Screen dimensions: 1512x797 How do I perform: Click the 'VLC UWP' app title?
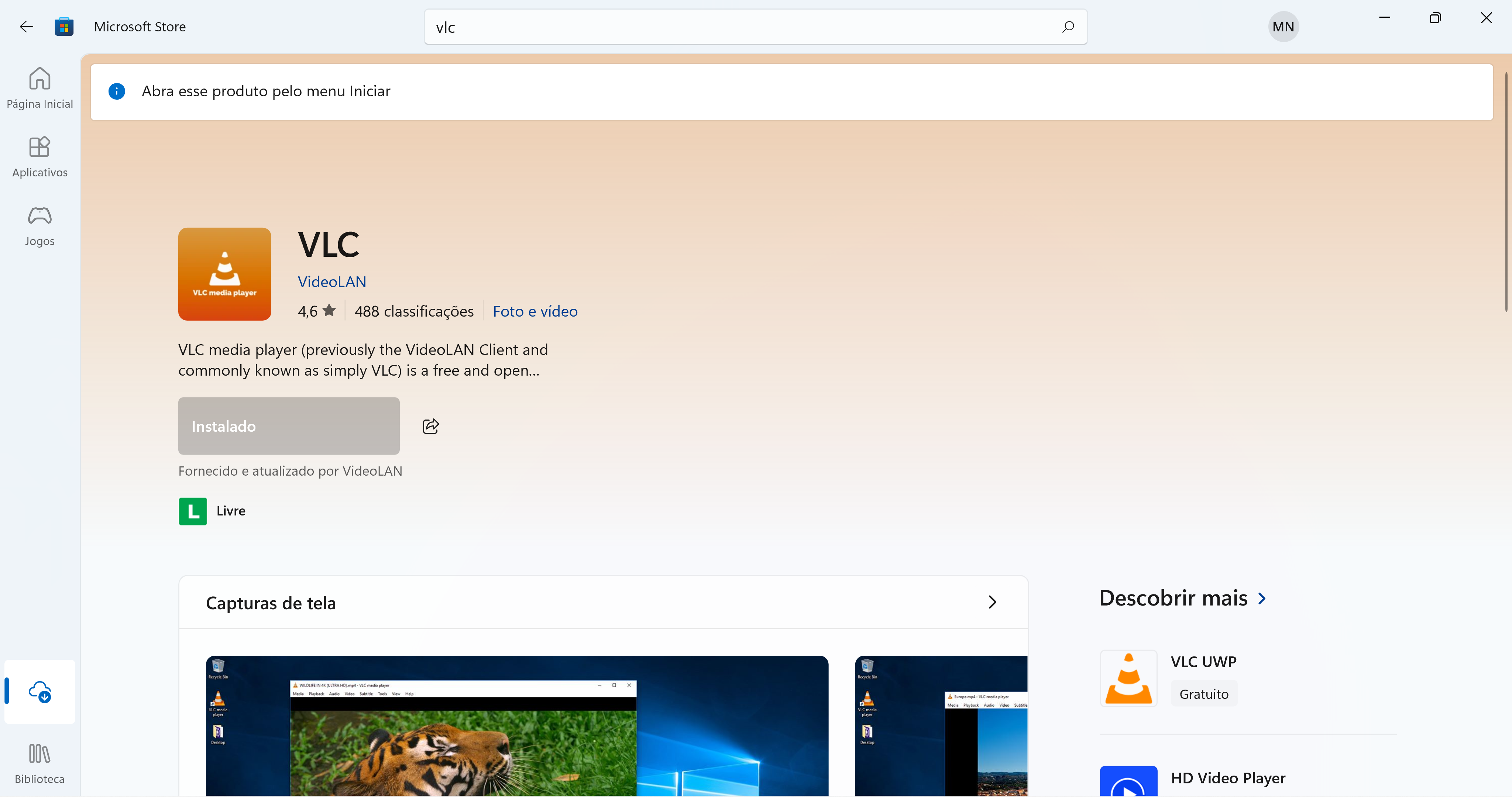point(1204,662)
